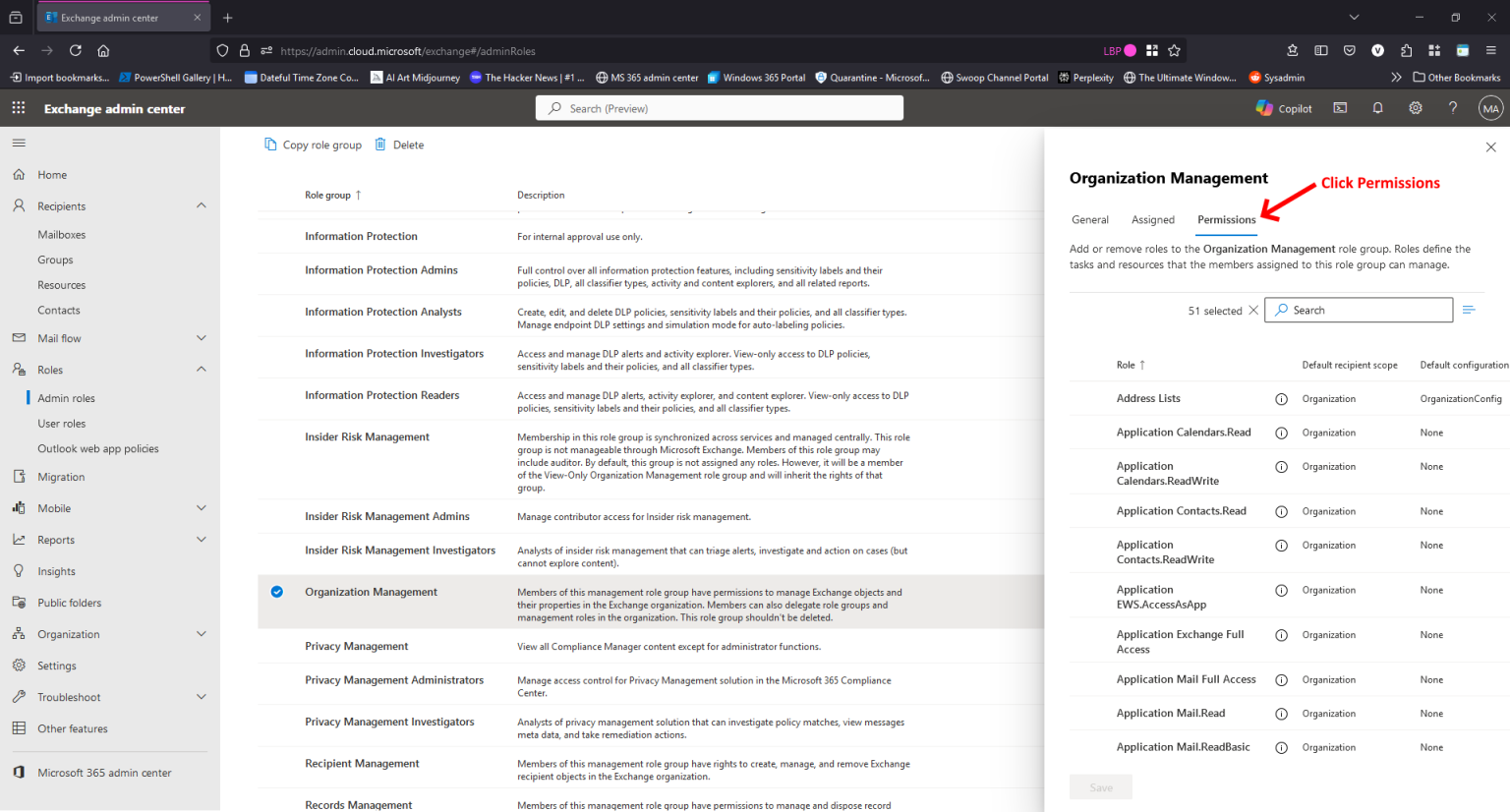Open Other Bookmarks folder
This screenshot has height=812, width=1510.
(x=1457, y=78)
